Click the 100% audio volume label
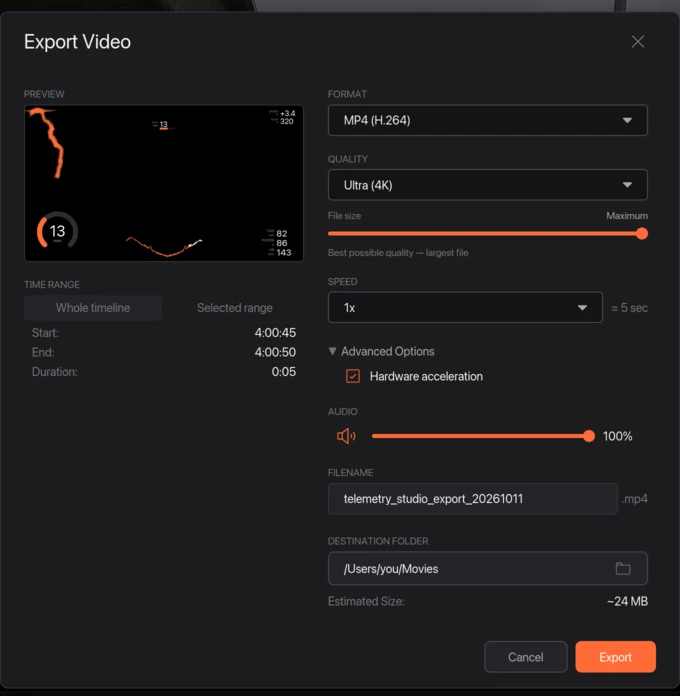The width and height of the screenshot is (680, 696). [617, 436]
